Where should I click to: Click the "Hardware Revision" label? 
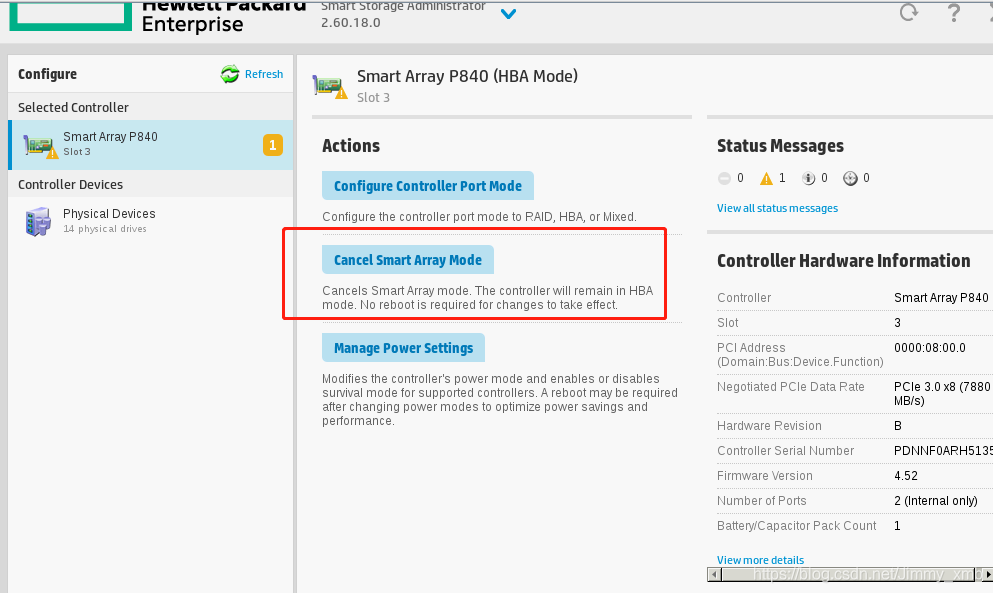[769, 426]
